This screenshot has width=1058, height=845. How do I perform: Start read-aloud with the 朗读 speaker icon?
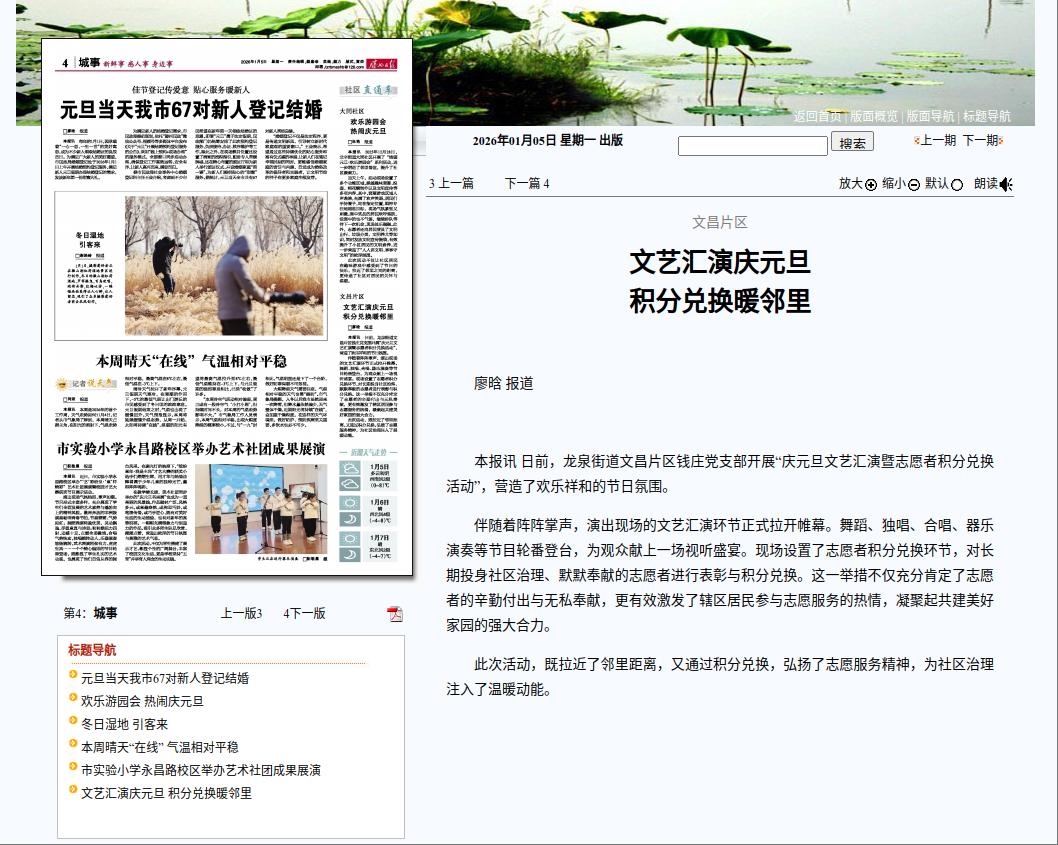click(1006, 184)
